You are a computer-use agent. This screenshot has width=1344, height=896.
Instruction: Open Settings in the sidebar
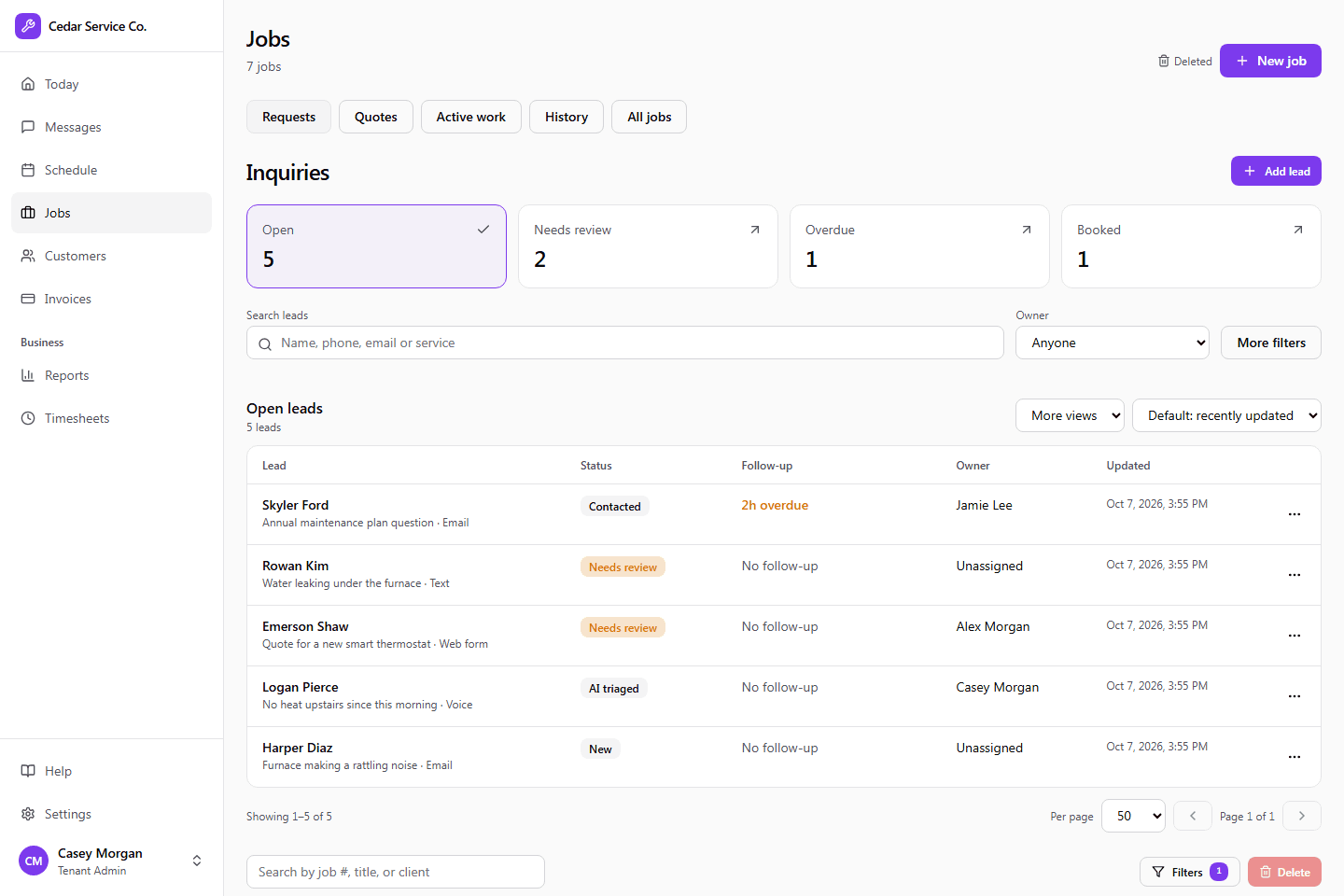tap(111, 814)
